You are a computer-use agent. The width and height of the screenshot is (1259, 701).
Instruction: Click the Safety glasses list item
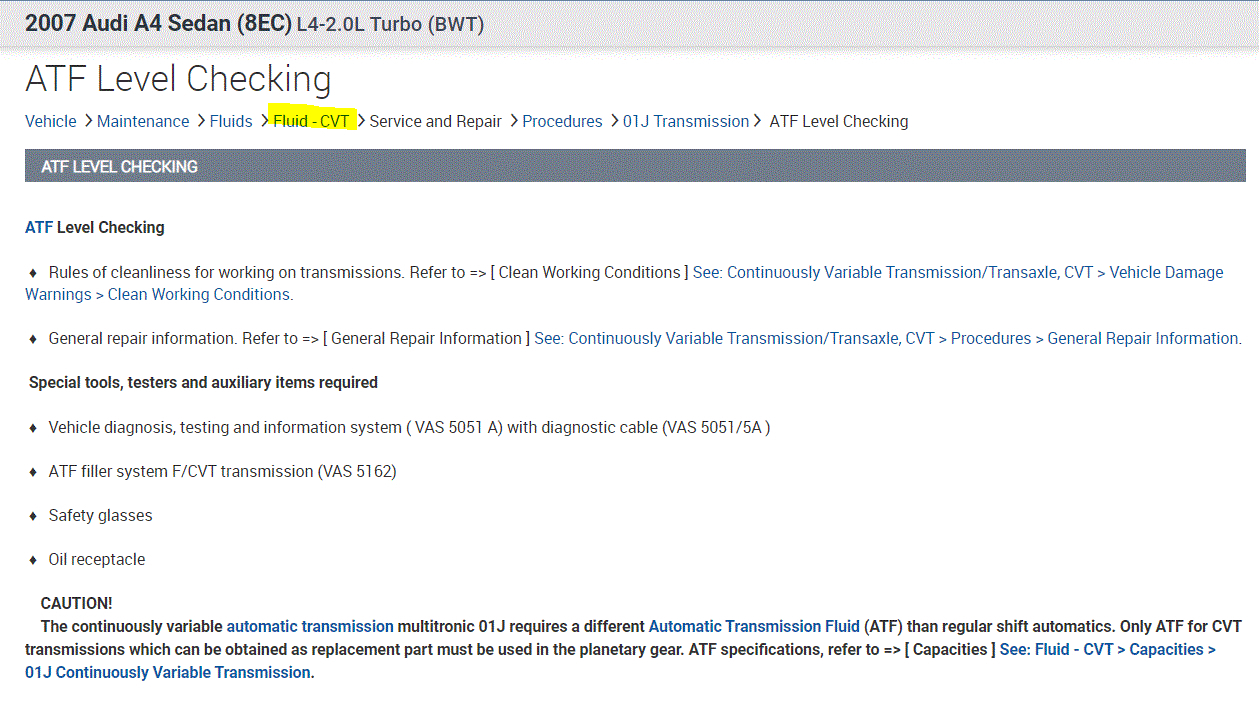click(x=100, y=515)
